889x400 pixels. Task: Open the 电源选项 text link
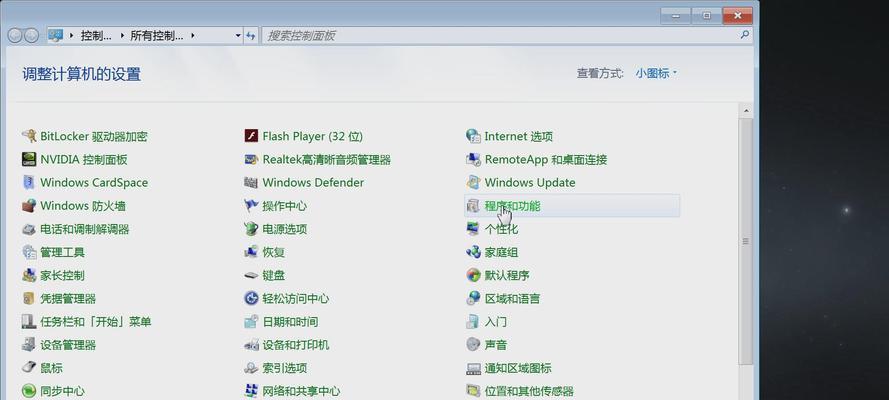click(x=285, y=229)
